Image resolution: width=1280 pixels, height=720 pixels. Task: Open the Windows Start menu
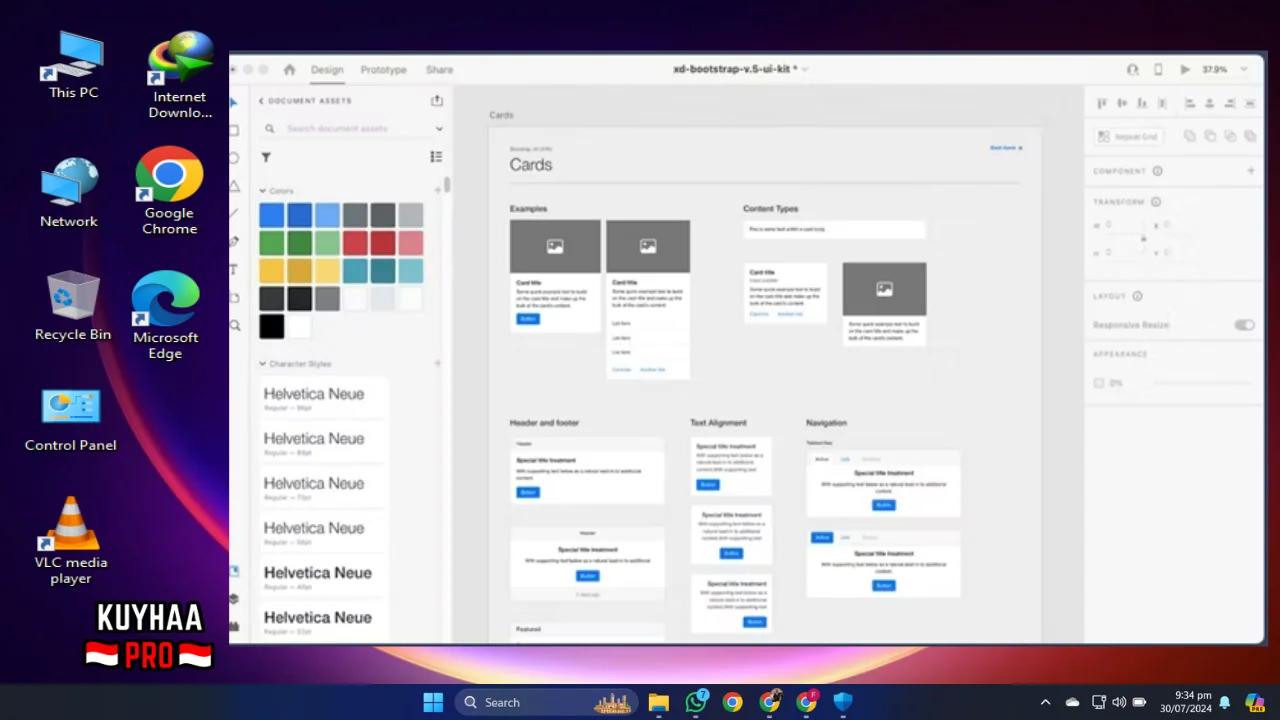click(x=433, y=702)
